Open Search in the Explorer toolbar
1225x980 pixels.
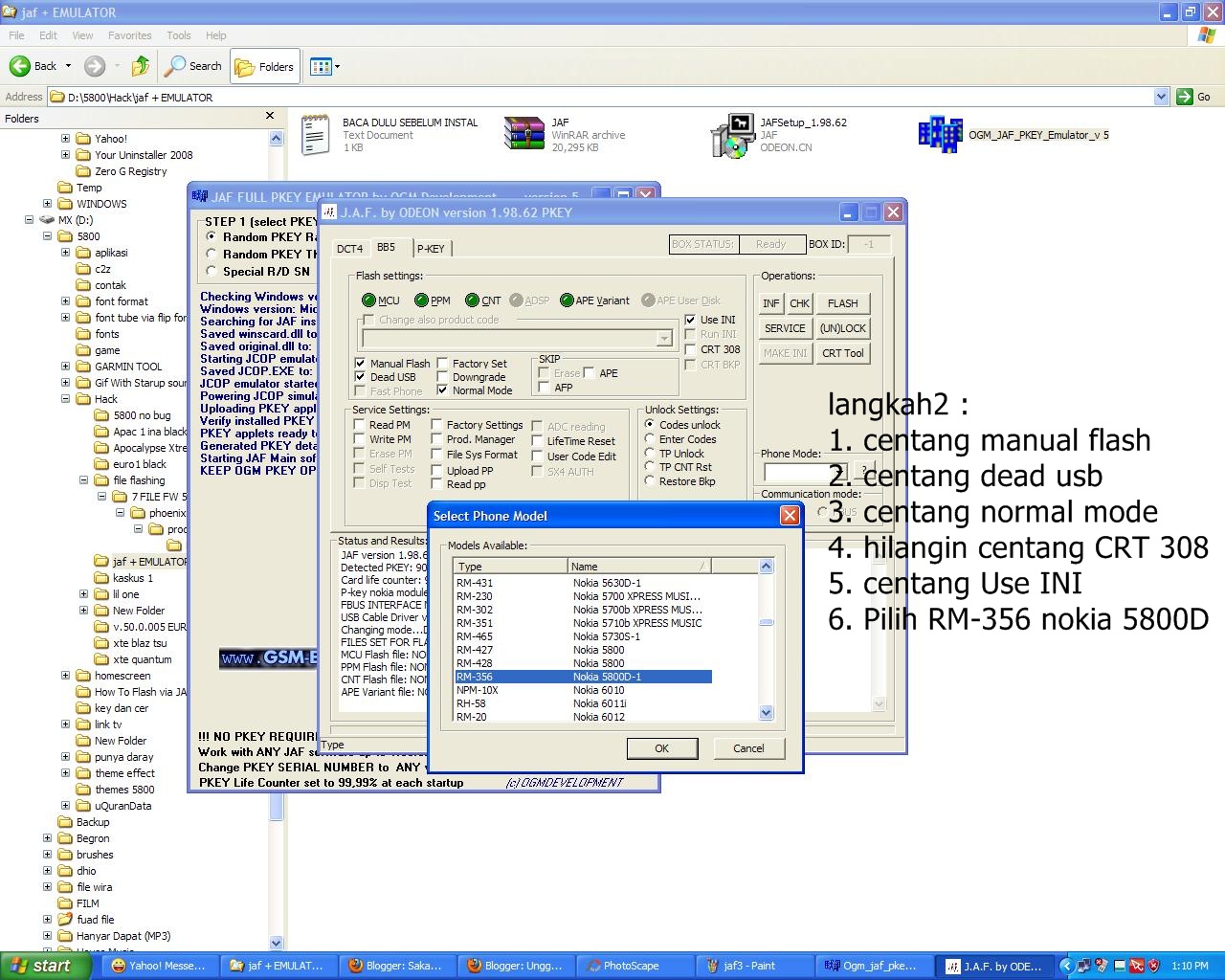click(193, 66)
